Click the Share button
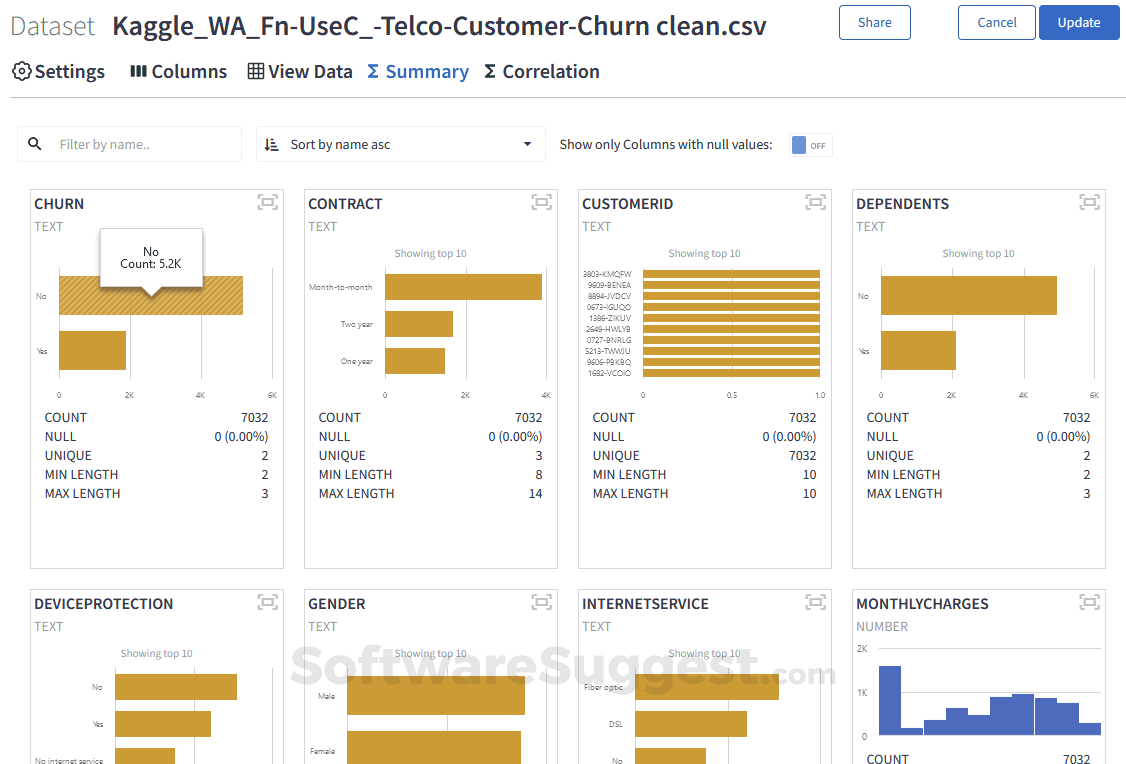Viewport: 1126px width, 764px height. point(874,22)
